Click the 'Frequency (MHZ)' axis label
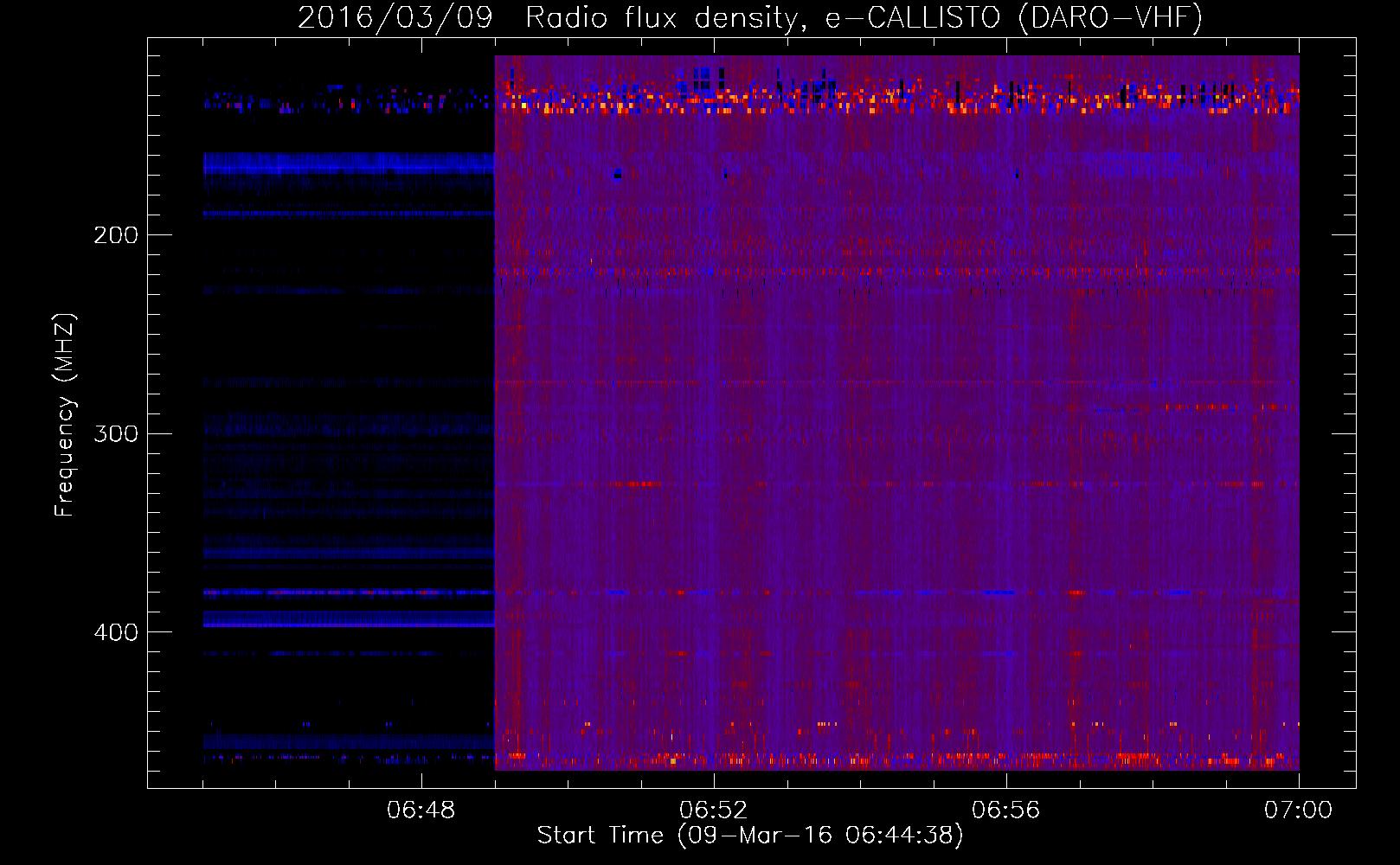The height and width of the screenshot is (865, 1400). click(x=65, y=415)
